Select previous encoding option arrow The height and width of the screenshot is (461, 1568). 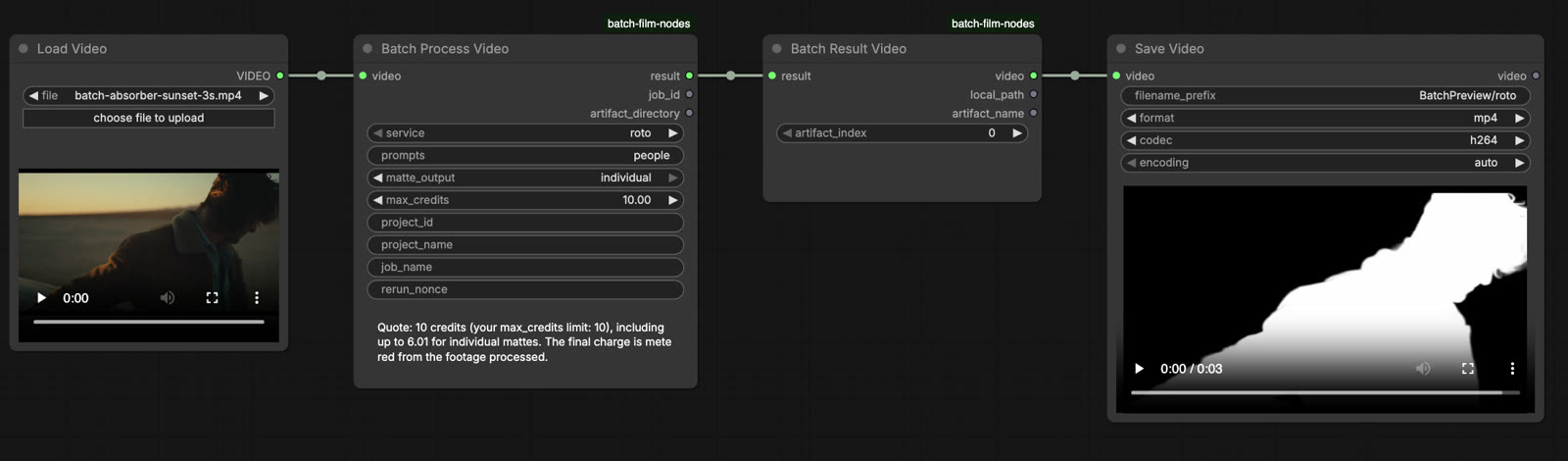[x=1131, y=163]
